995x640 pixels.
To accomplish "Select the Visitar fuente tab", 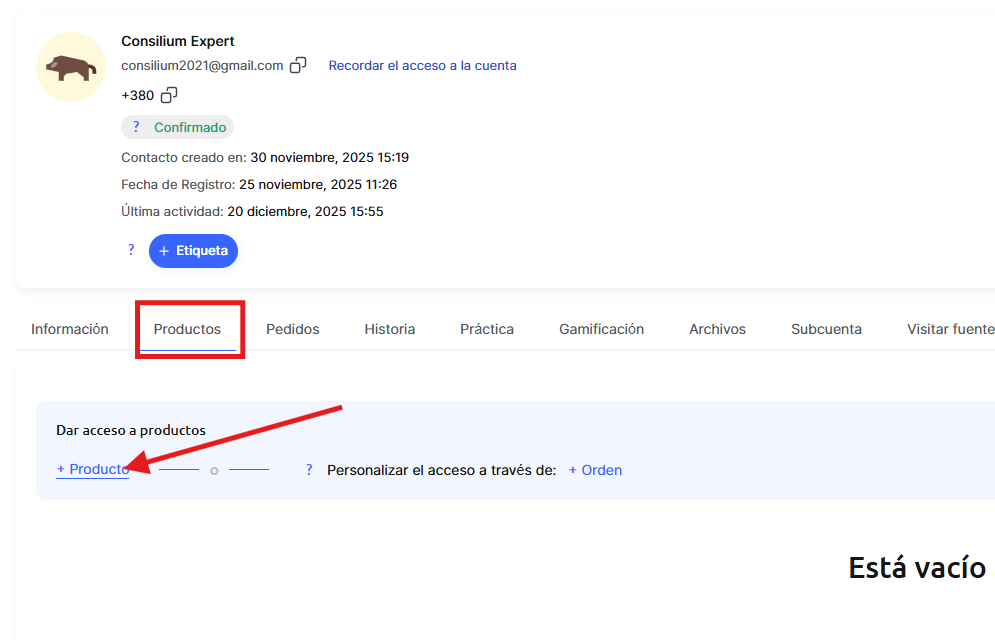I will click(950, 329).
